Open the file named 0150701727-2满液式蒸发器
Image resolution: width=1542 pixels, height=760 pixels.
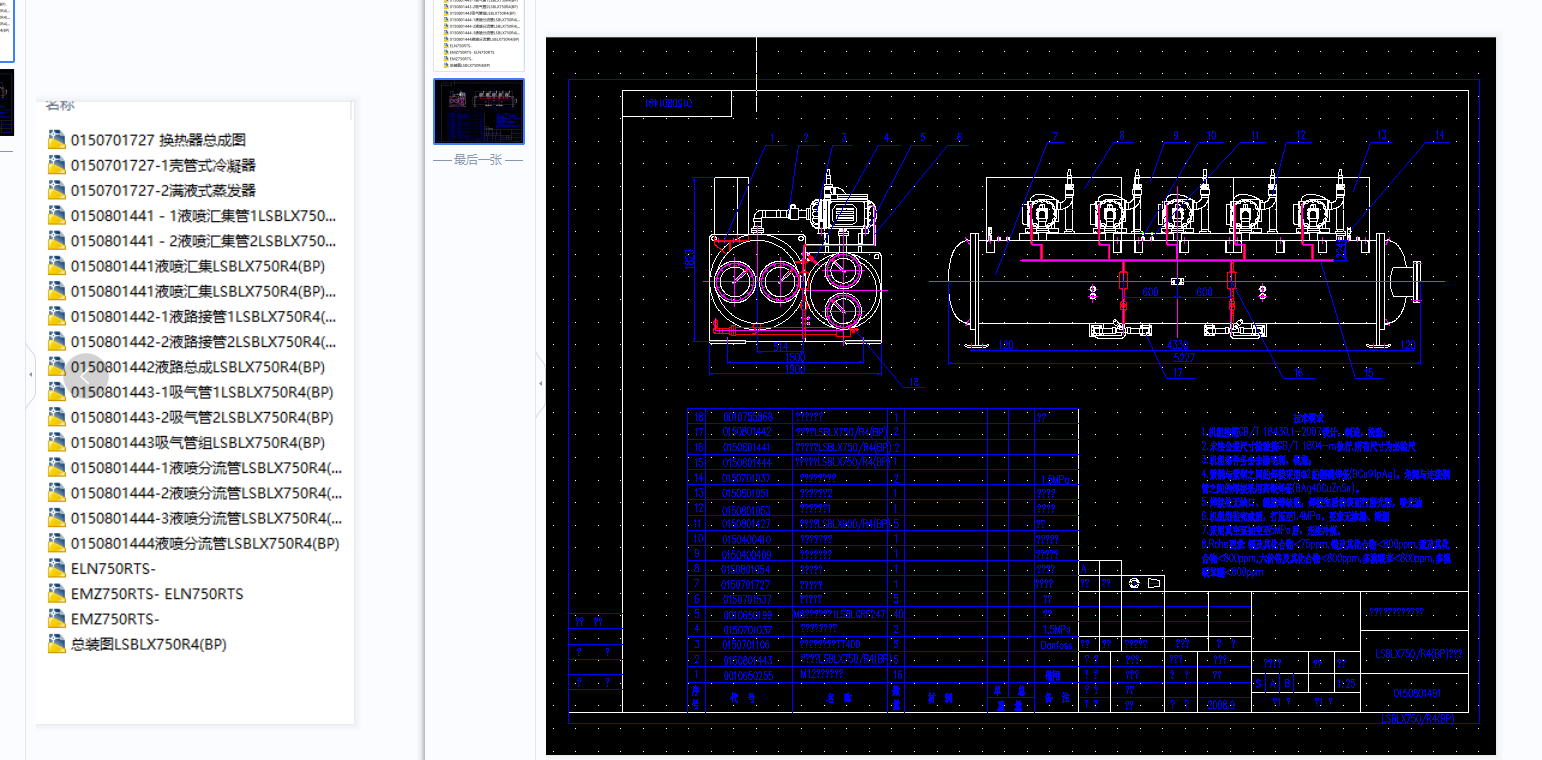point(163,191)
